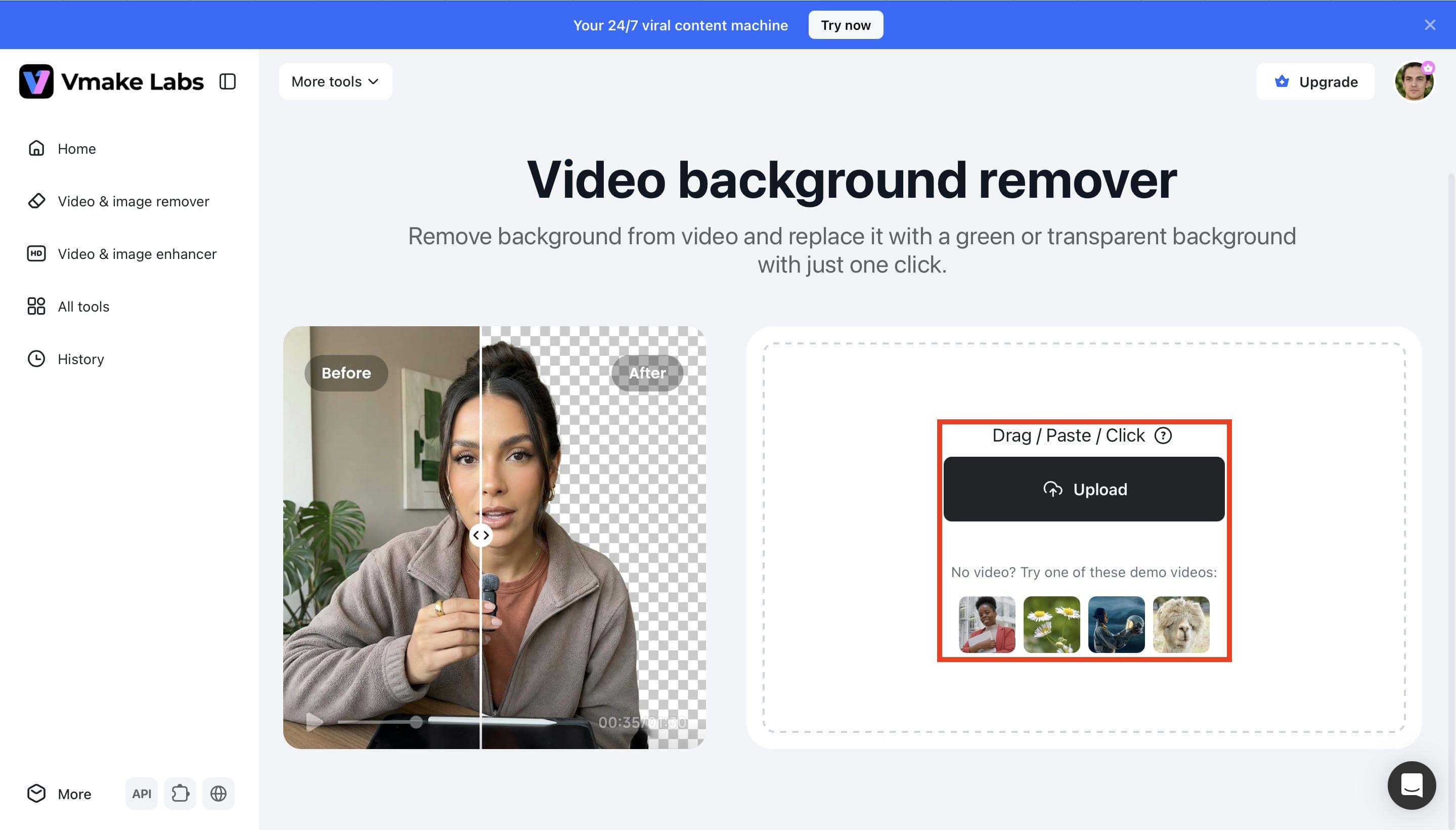Select the woman in red demo video
The height and width of the screenshot is (830, 1456).
(987, 624)
